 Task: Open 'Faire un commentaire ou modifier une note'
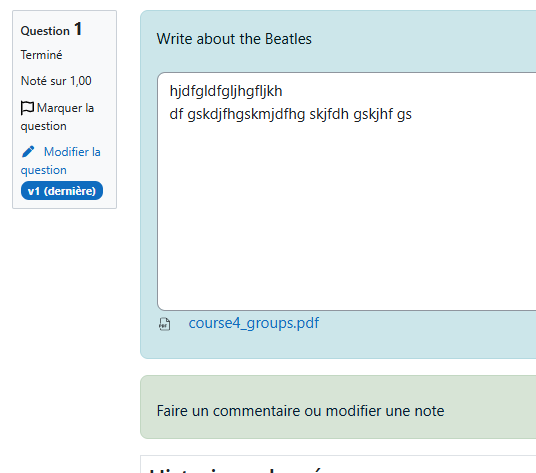point(300,411)
